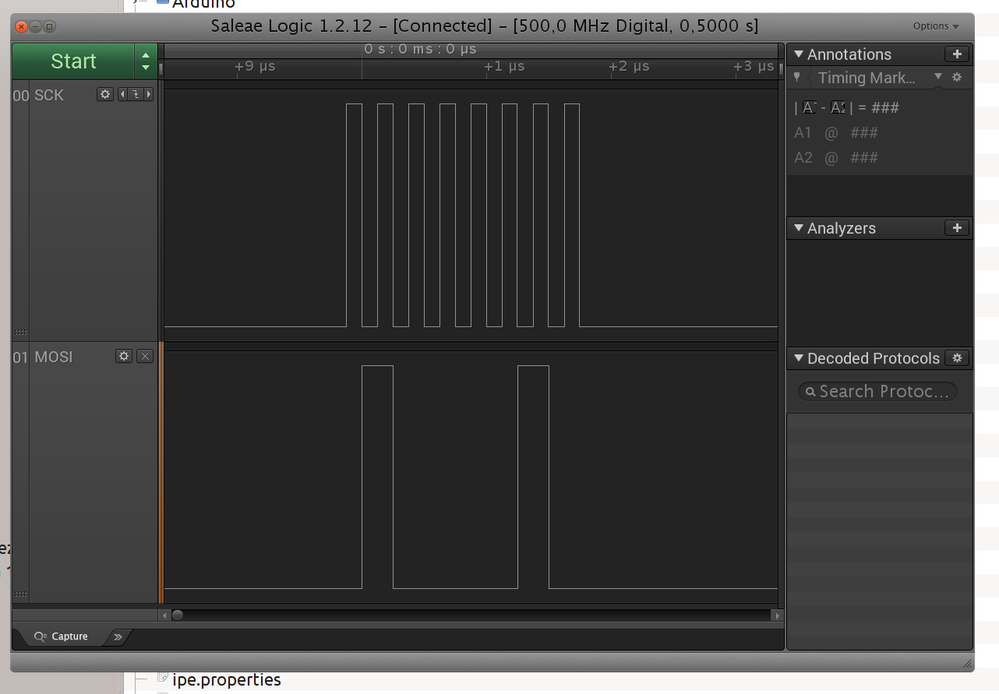999x694 pixels.
Task: Click the timing marker pin icon
Action: tap(797, 77)
